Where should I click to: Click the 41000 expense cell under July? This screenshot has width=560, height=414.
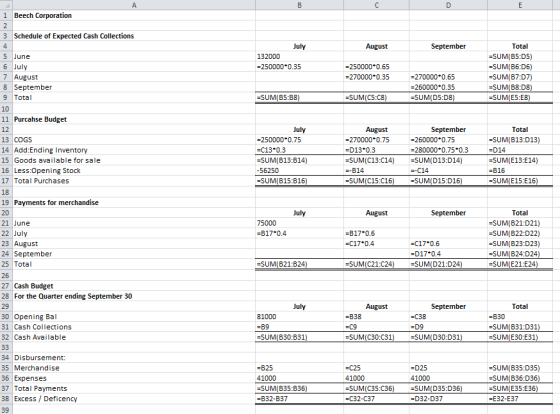click(x=299, y=378)
